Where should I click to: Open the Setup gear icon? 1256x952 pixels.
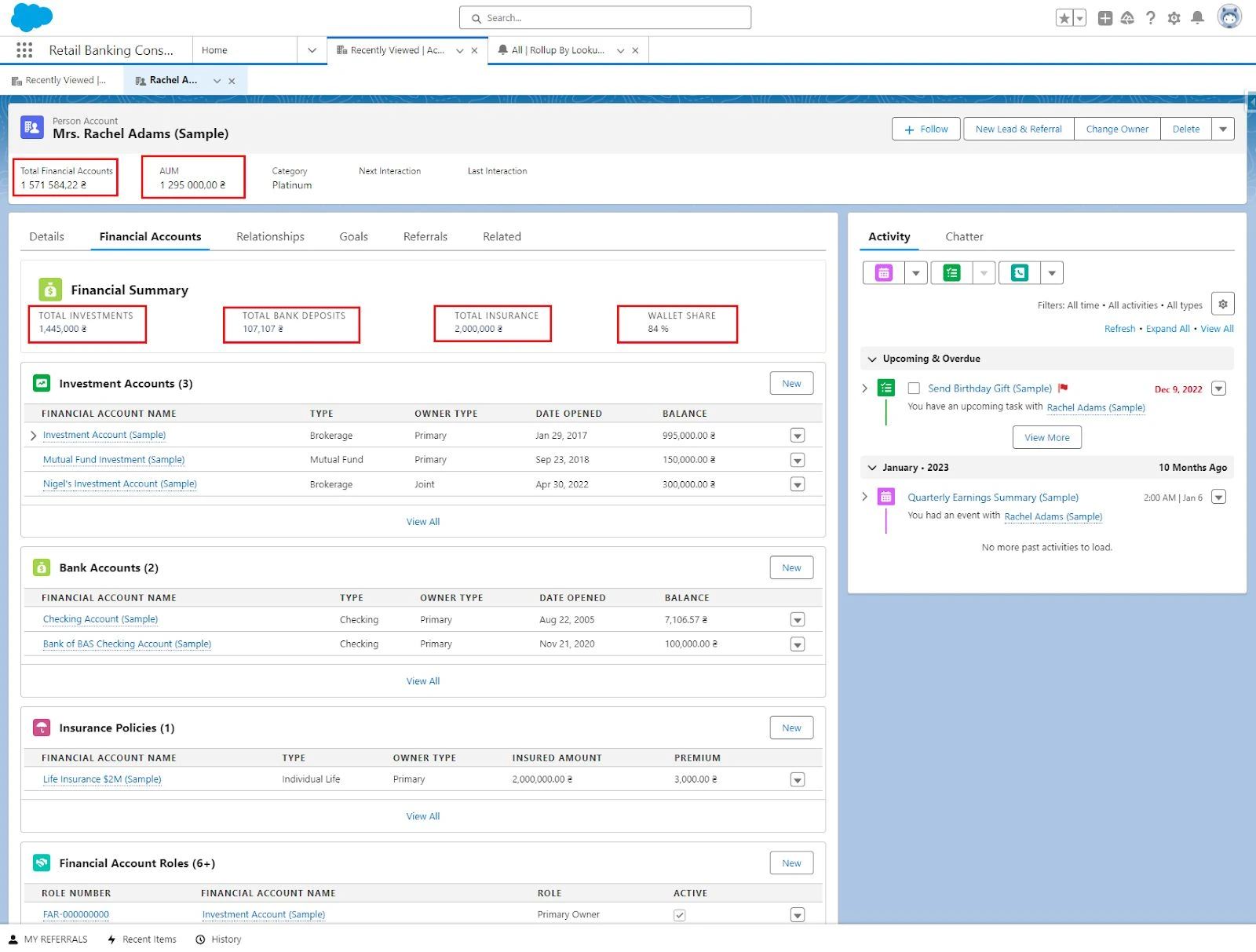1174,18
